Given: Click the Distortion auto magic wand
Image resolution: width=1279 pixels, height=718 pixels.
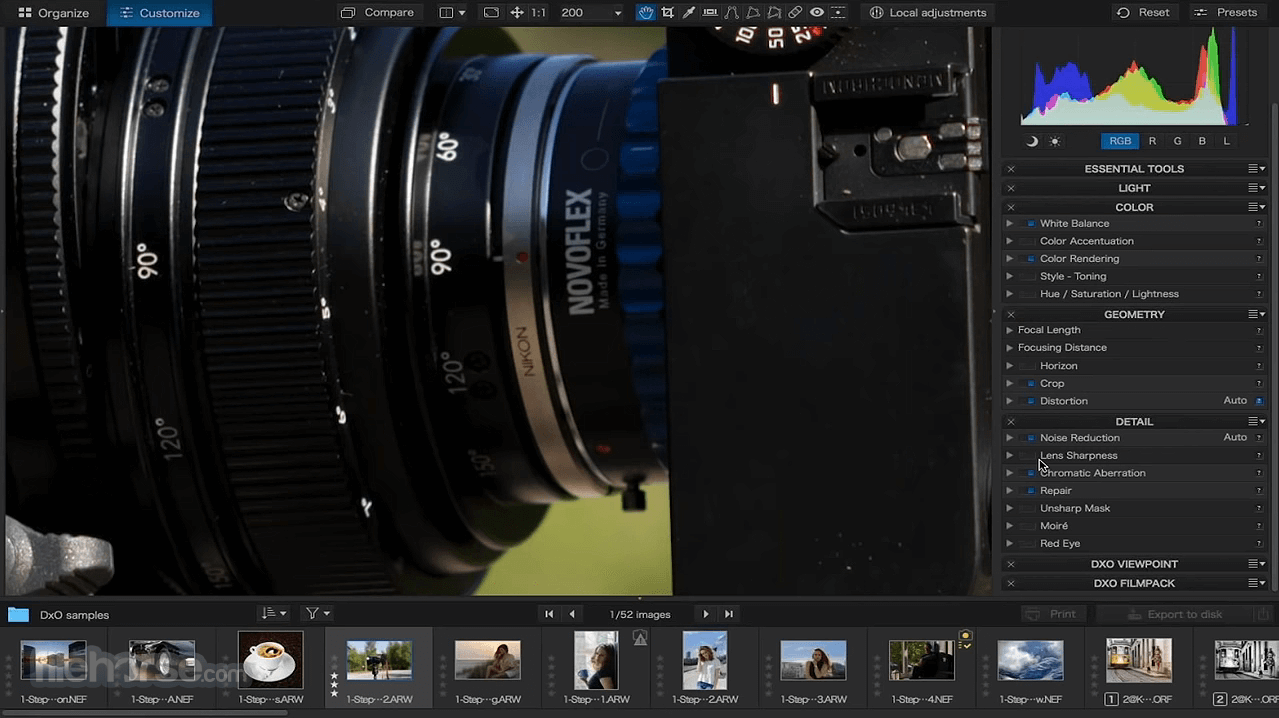Looking at the screenshot, I should [x=1259, y=401].
